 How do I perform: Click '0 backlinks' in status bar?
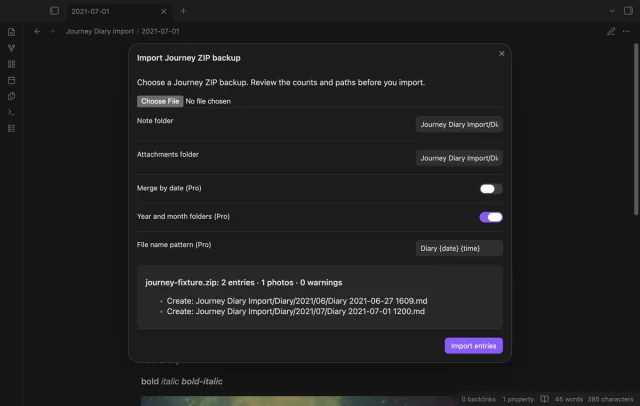[478, 399]
